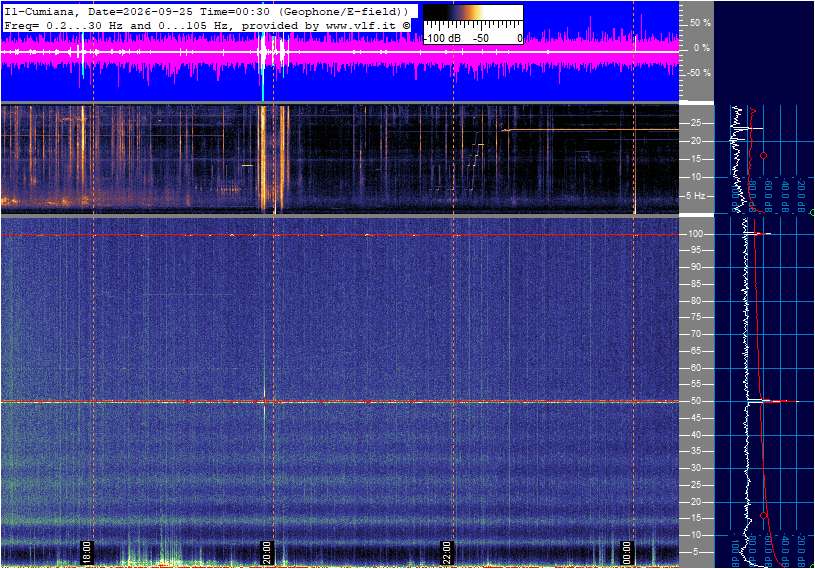Click the '-50' color scale label
Image resolution: width=815 pixels, height=569 pixels.
(481, 38)
